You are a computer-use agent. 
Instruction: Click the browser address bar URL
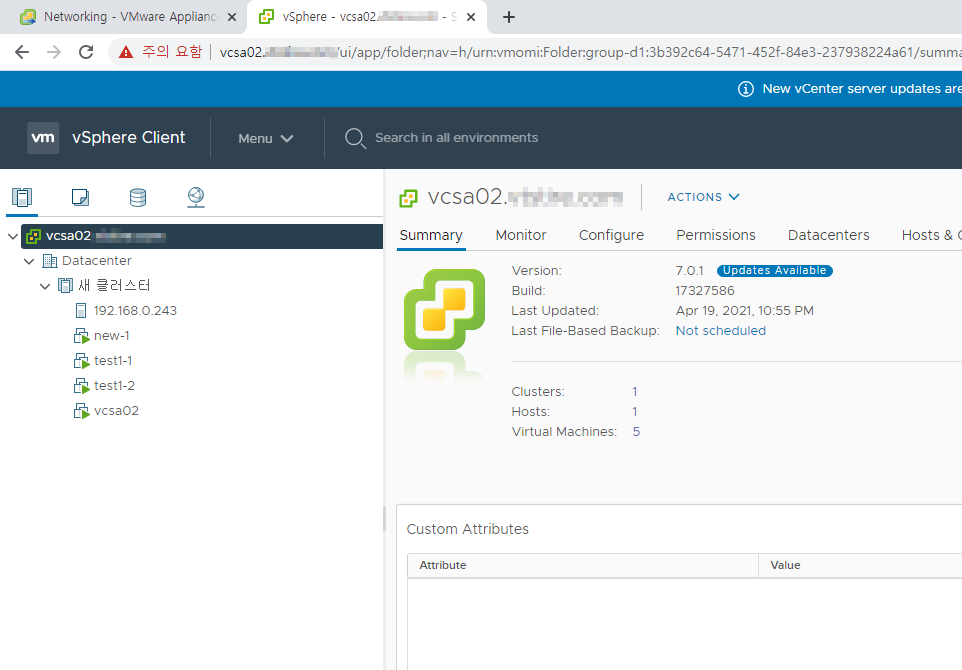pos(590,52)
